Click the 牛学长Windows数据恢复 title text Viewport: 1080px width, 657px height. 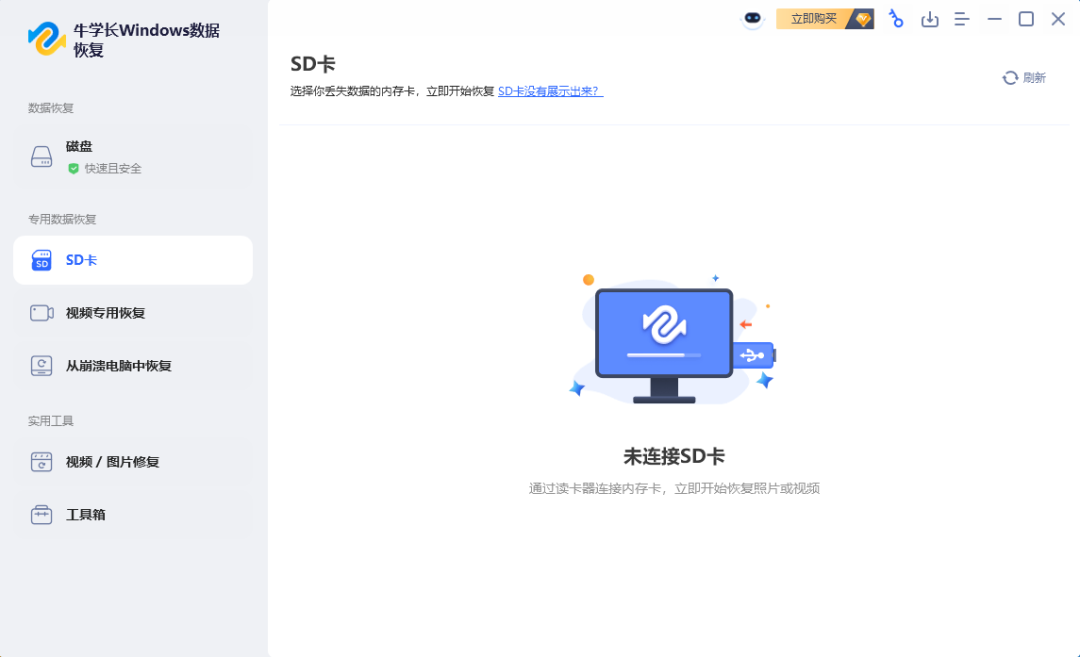click(x=147, y=40)
